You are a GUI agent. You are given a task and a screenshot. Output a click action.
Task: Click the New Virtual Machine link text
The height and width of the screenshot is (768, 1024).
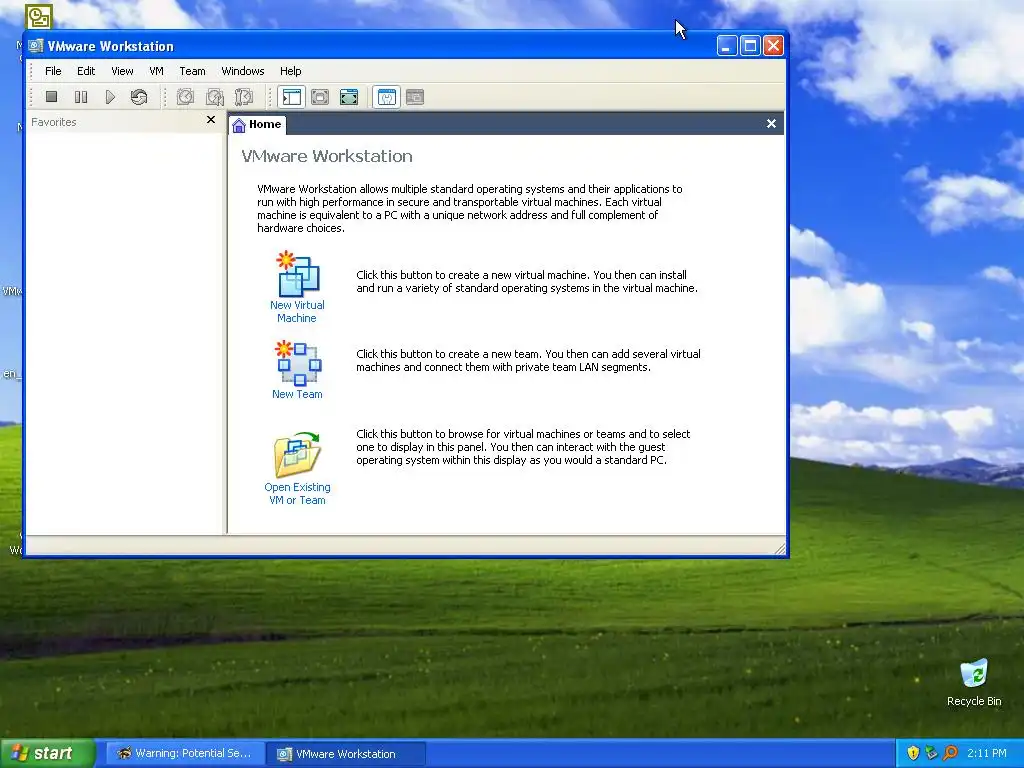pos(297,312)
